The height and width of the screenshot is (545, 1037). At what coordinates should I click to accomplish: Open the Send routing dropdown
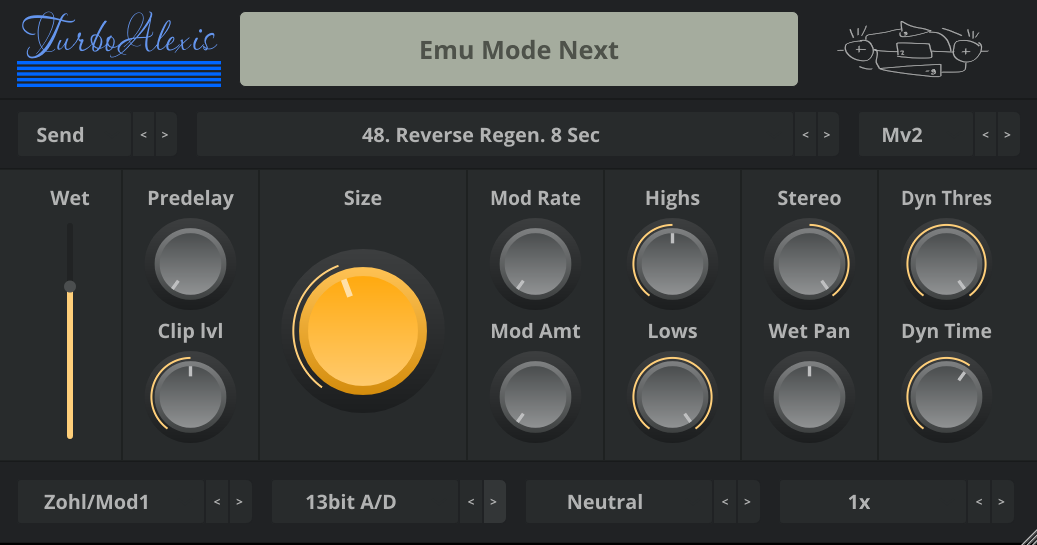(x=75, y=135)
